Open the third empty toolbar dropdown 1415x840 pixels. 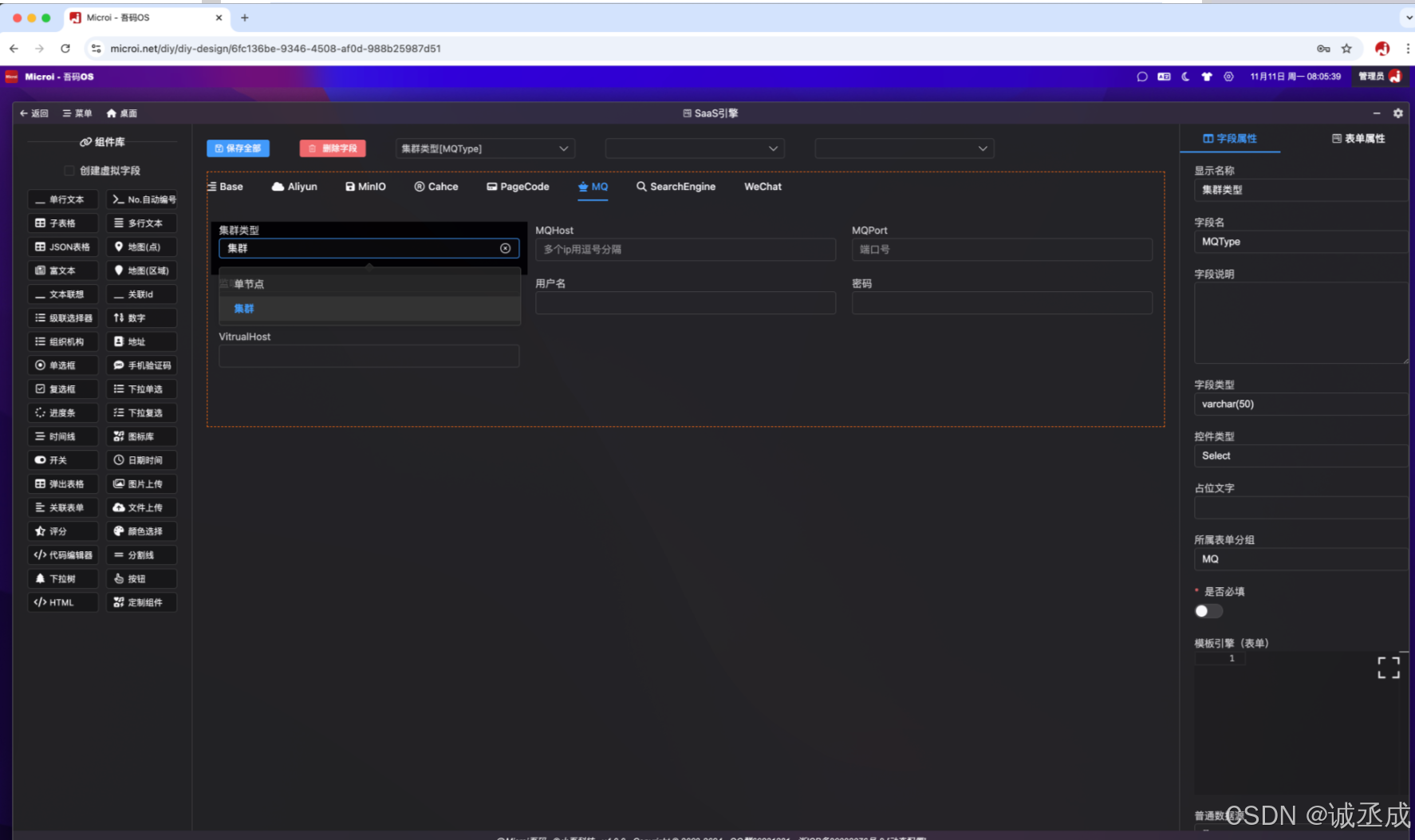[905, 148]
